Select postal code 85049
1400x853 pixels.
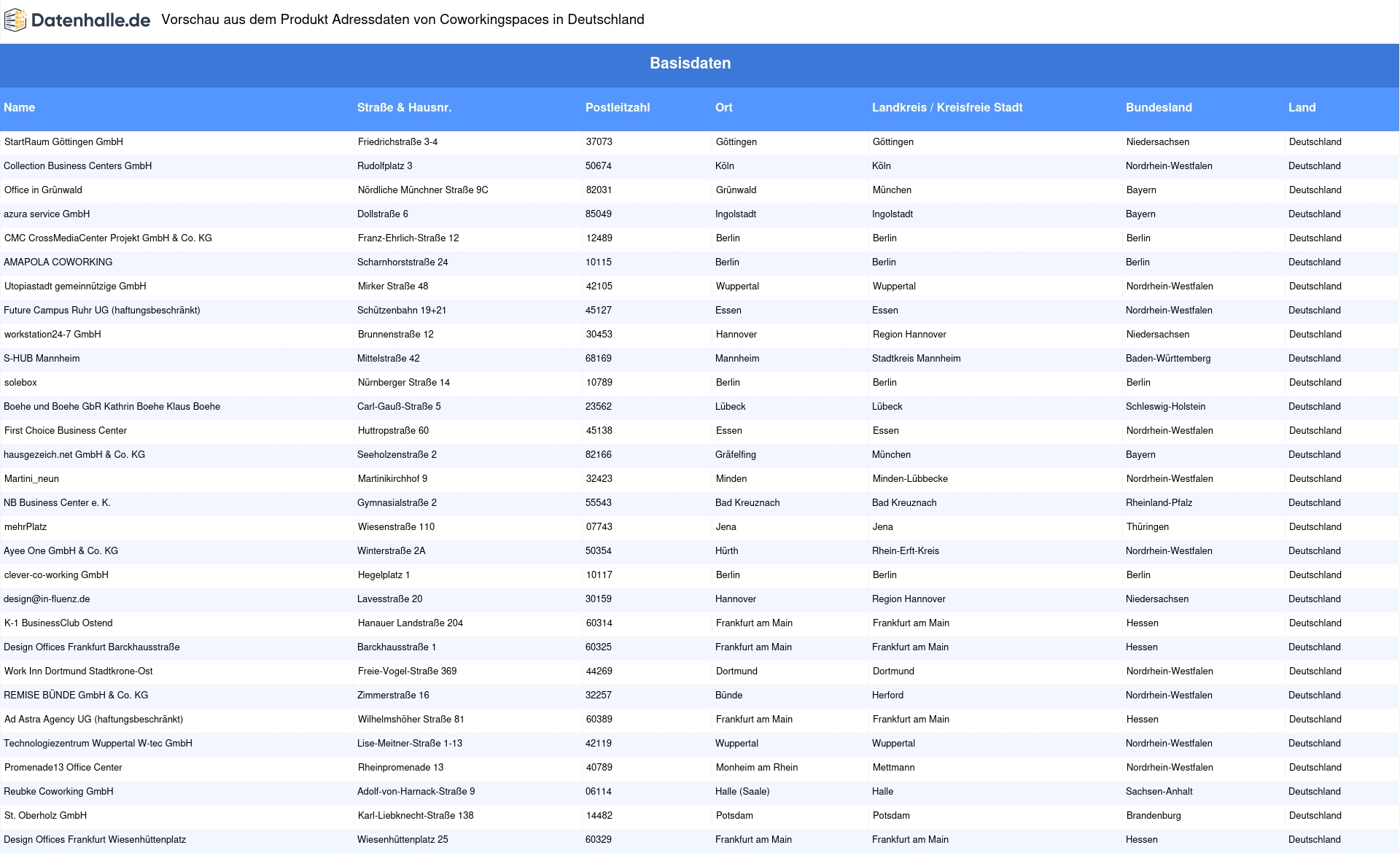click(599, 214)
